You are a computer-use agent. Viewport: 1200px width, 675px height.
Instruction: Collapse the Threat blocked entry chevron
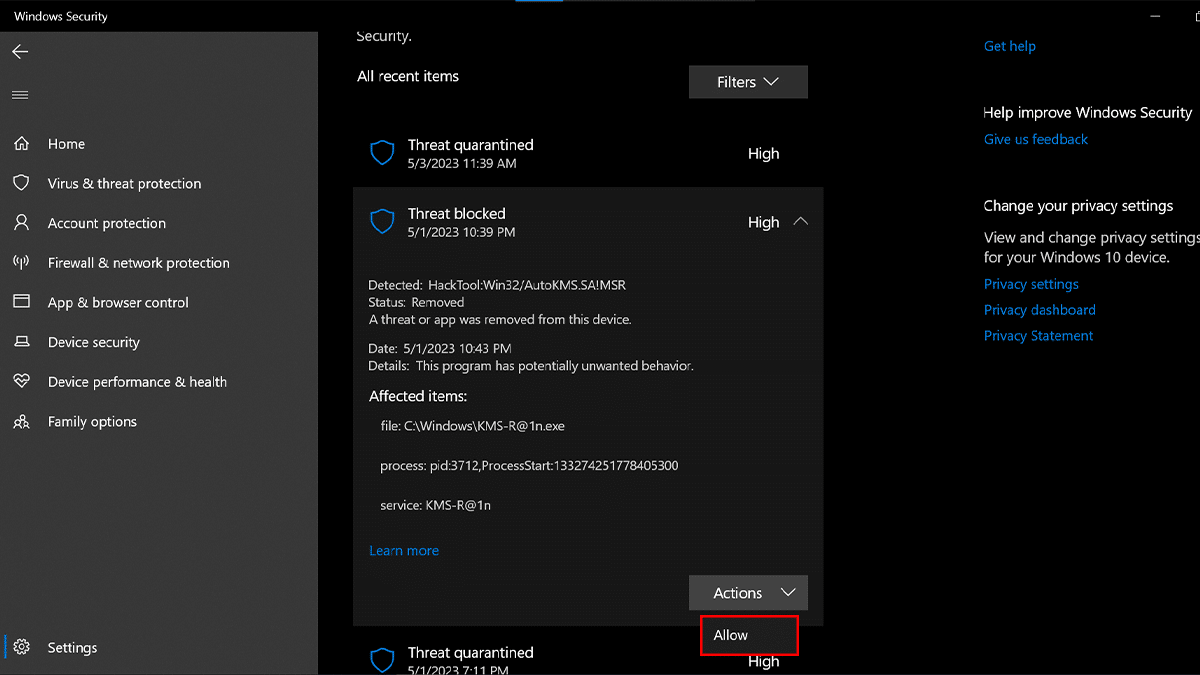pos(800,222)
